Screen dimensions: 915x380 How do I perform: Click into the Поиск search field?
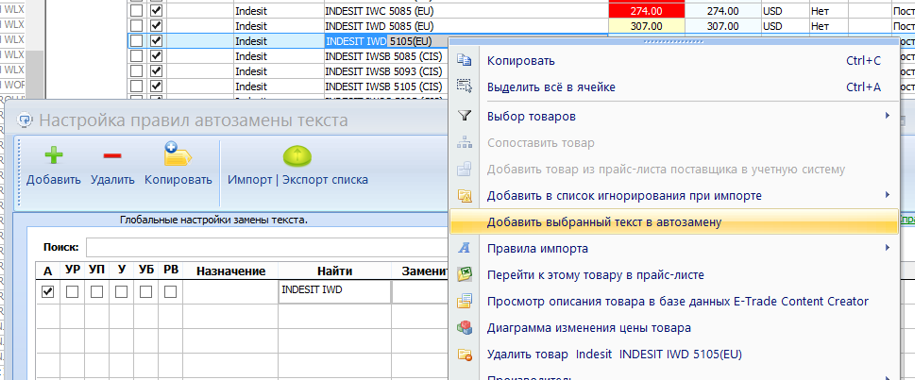tap(268, 247)
